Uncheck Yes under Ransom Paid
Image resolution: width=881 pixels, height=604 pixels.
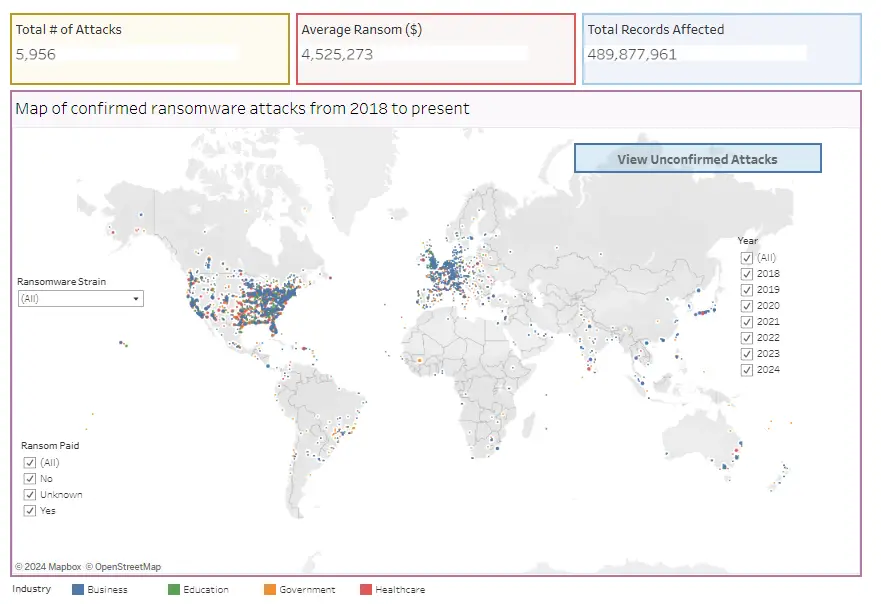(30, 510)
